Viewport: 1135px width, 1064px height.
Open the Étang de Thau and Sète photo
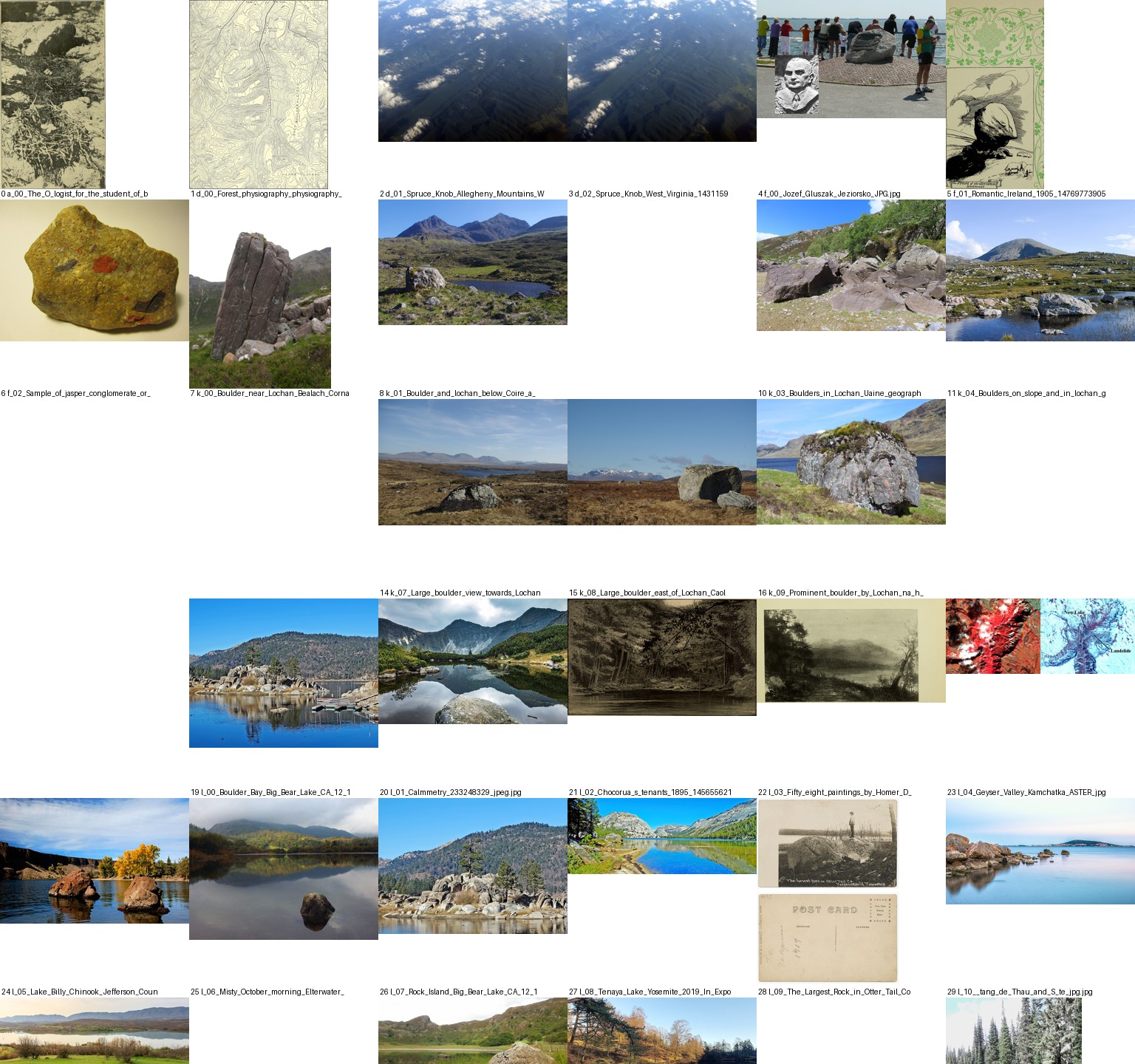coord(1040,851)
